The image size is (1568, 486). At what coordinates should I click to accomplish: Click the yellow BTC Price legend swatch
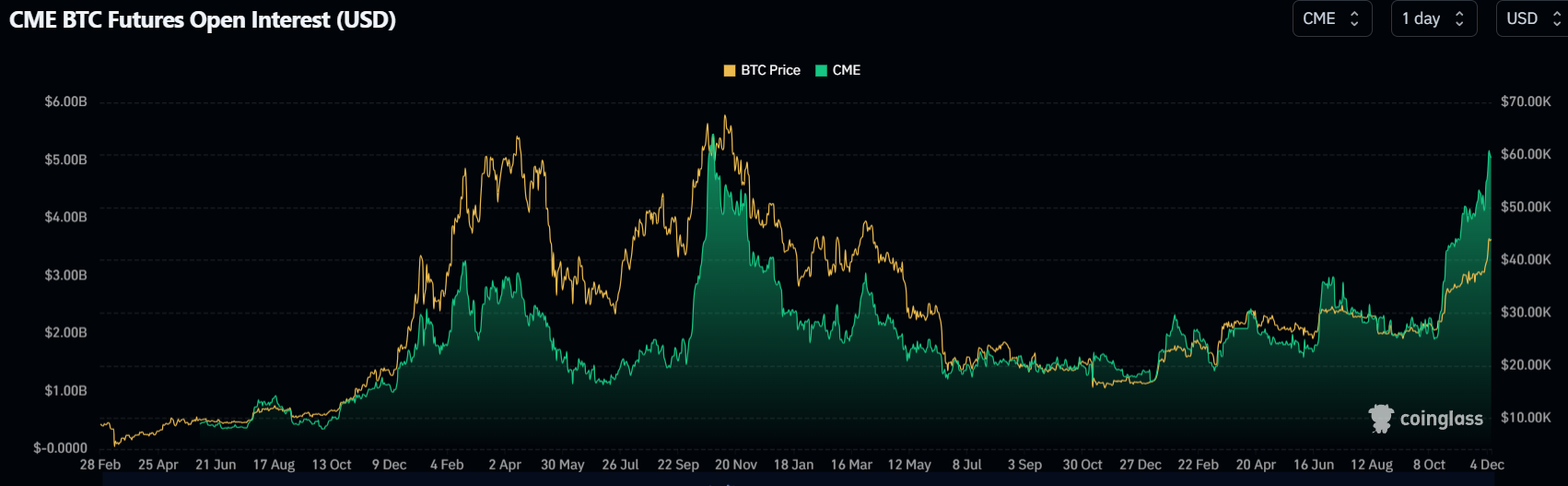click(730, 70)
